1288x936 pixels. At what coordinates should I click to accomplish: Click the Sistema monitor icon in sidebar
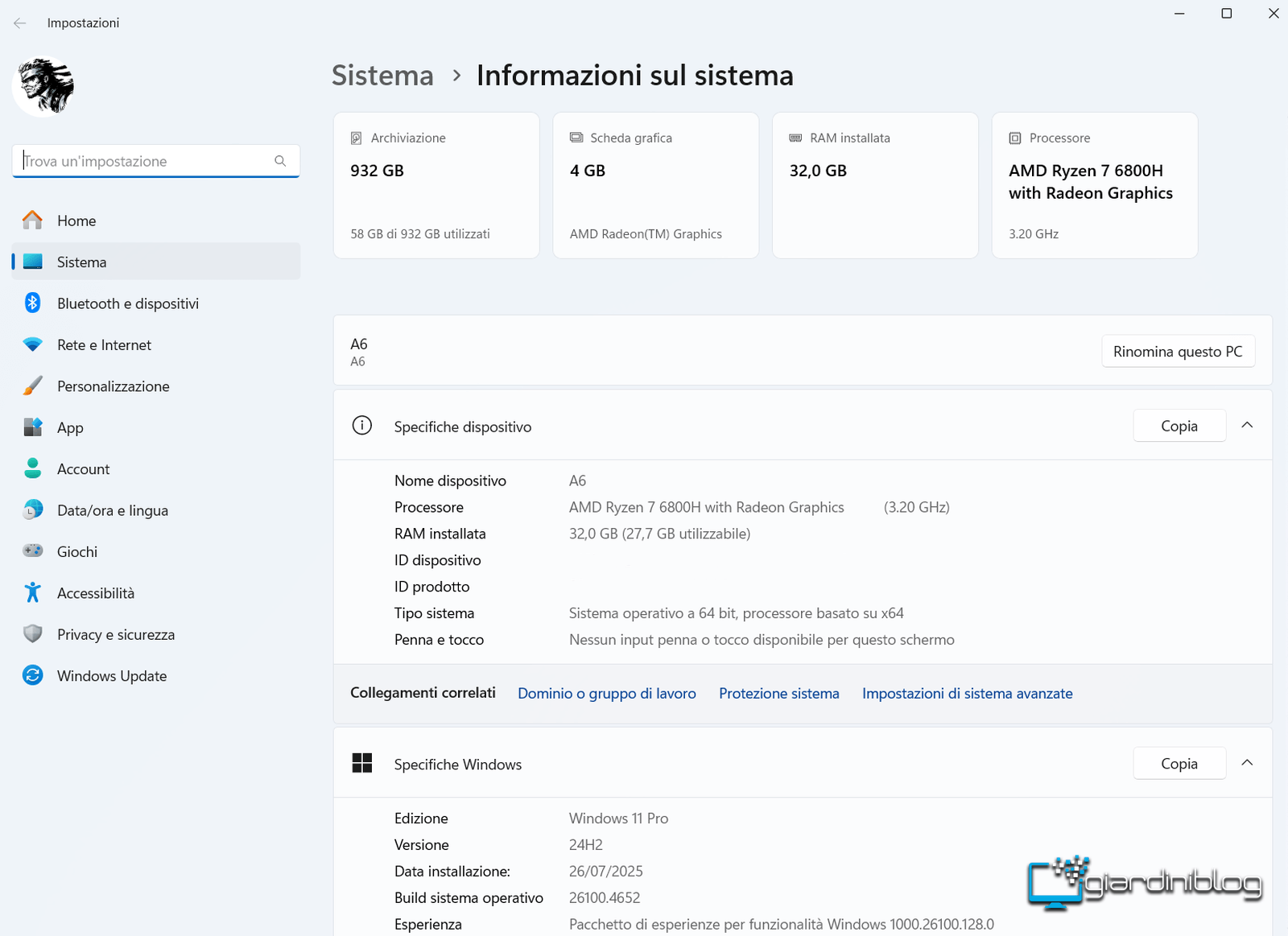33,262
